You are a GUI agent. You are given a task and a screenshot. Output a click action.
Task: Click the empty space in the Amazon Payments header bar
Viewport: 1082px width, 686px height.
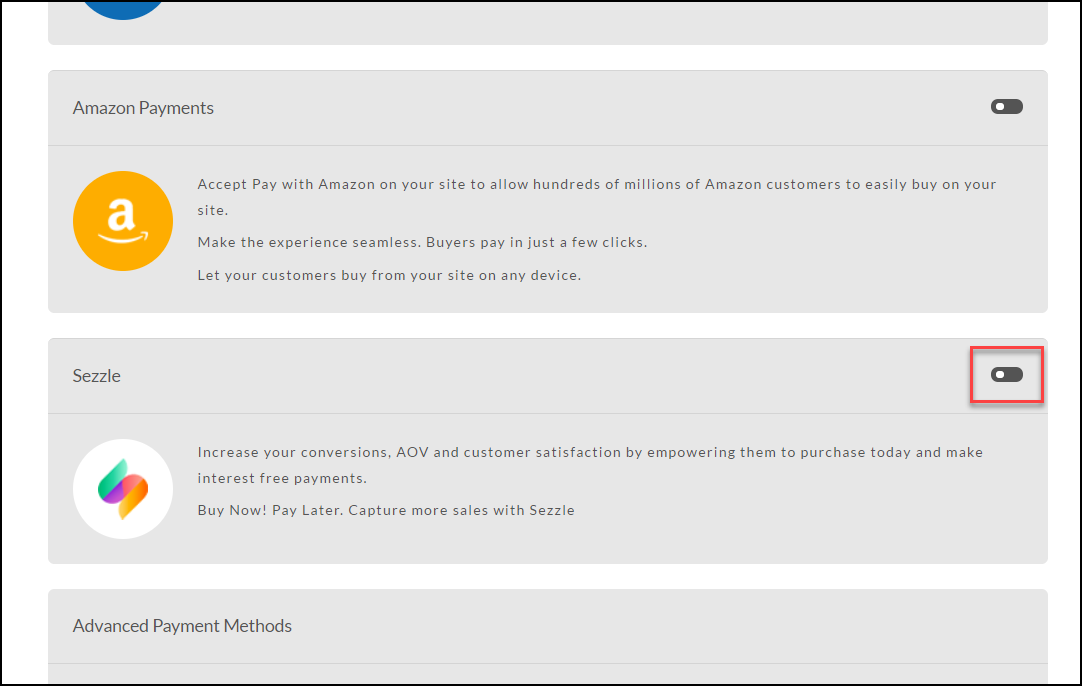[x=600, y=108]
